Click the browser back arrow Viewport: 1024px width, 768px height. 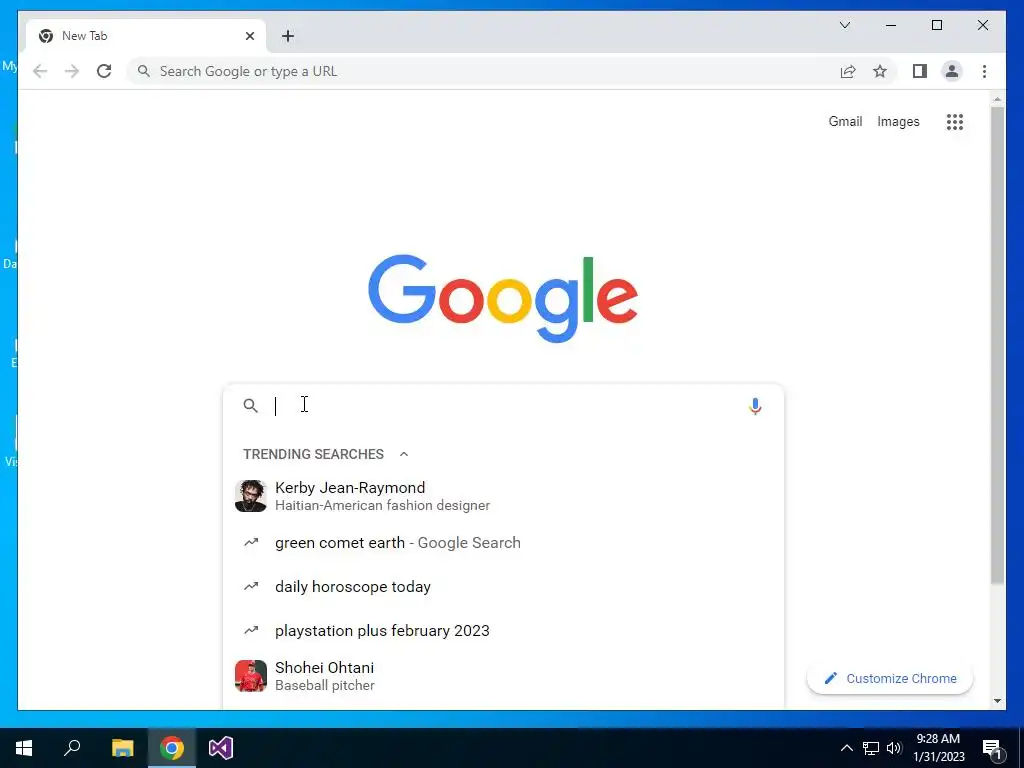click(x=40, y=71)
